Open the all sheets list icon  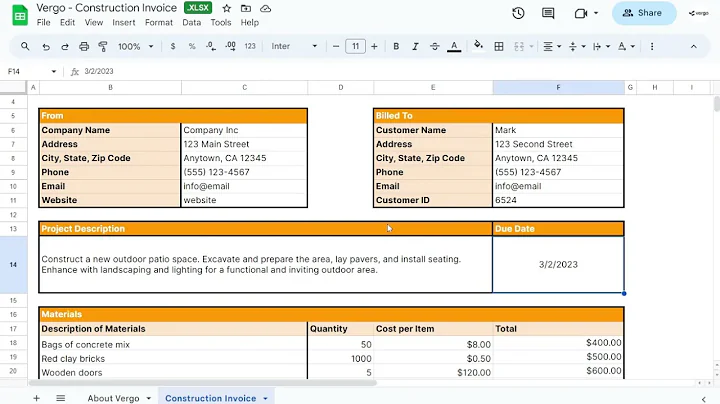(61, 398)
